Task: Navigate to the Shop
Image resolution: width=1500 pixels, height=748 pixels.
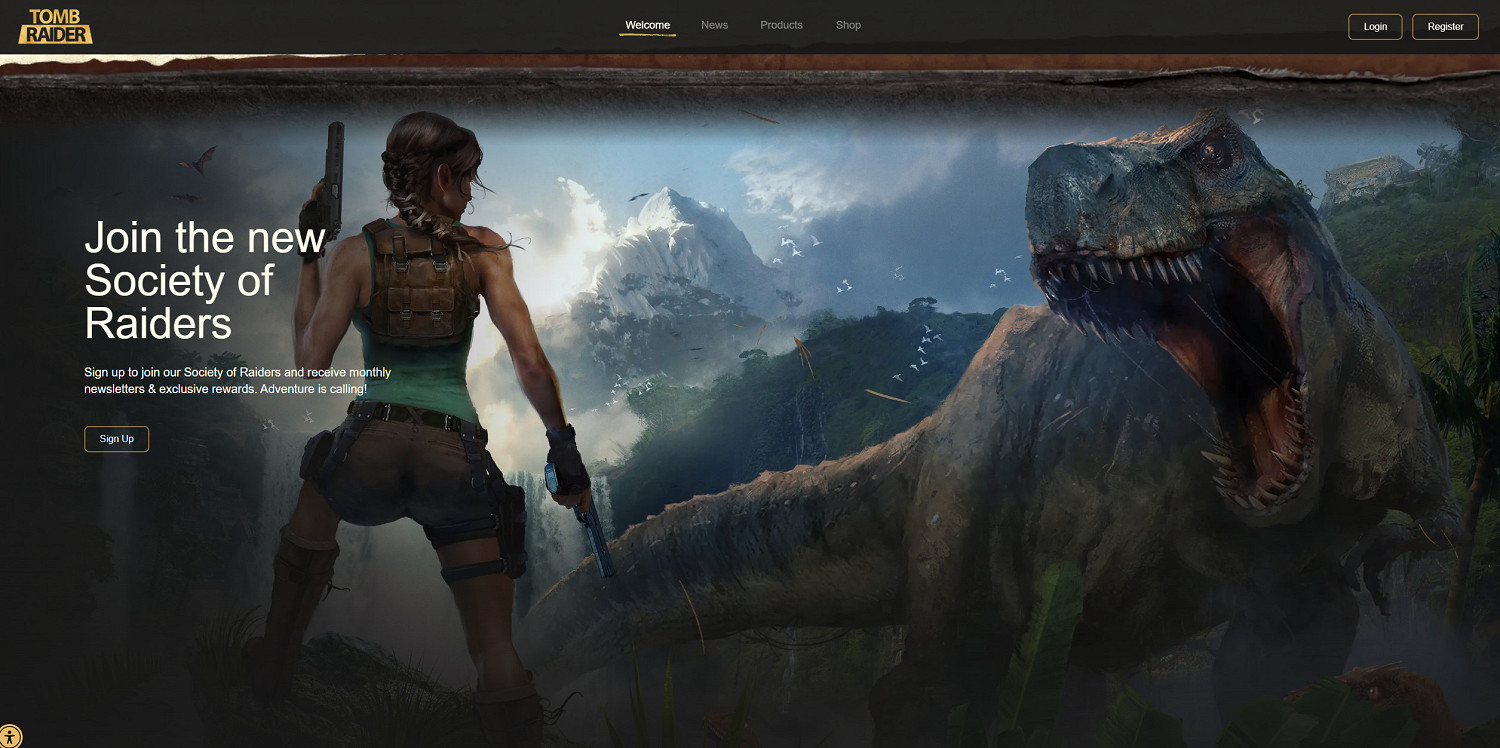Action: 848,25
